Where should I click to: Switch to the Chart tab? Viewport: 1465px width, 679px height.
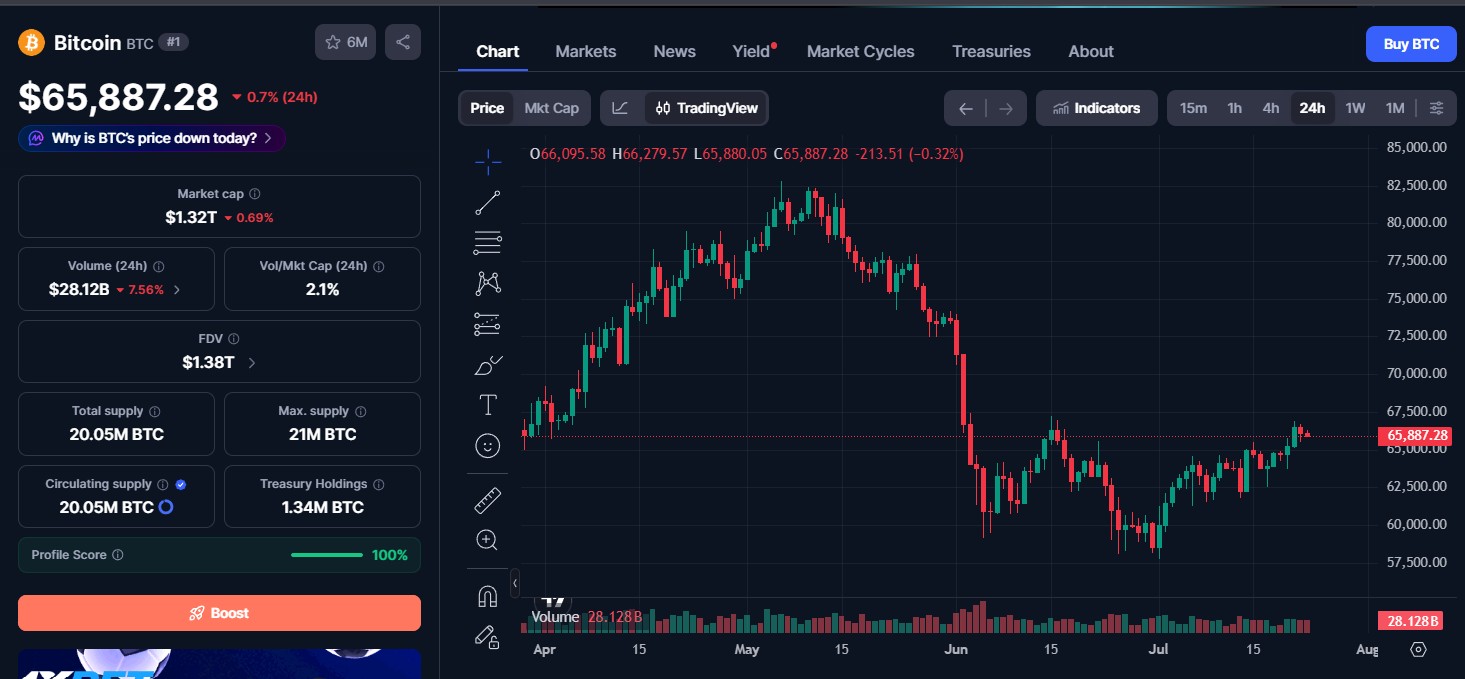point(498,51)
